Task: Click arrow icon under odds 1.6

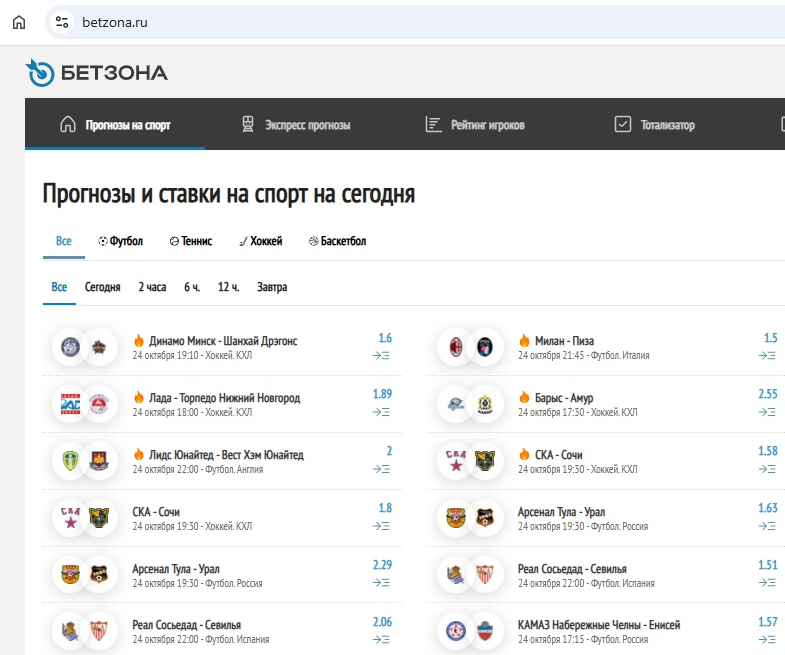Action: [381, 356]
